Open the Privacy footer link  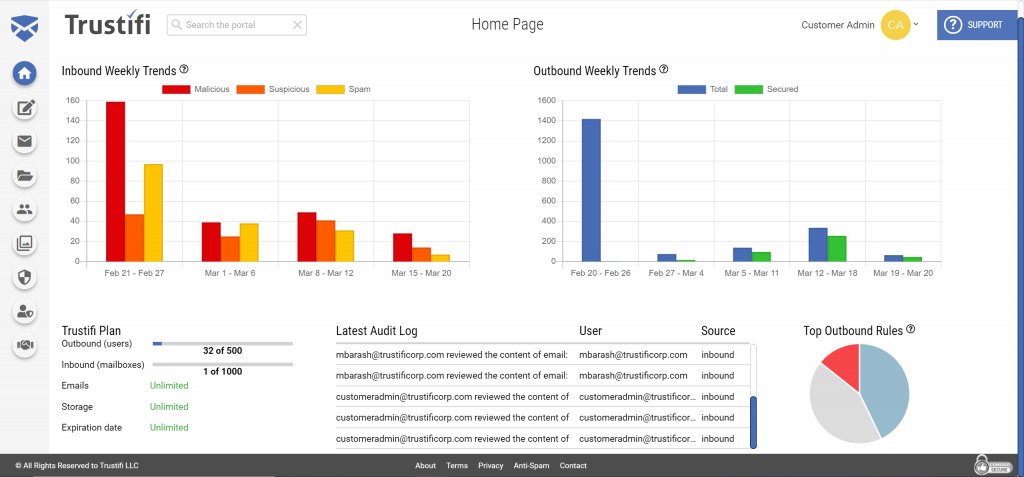(490, 466)
